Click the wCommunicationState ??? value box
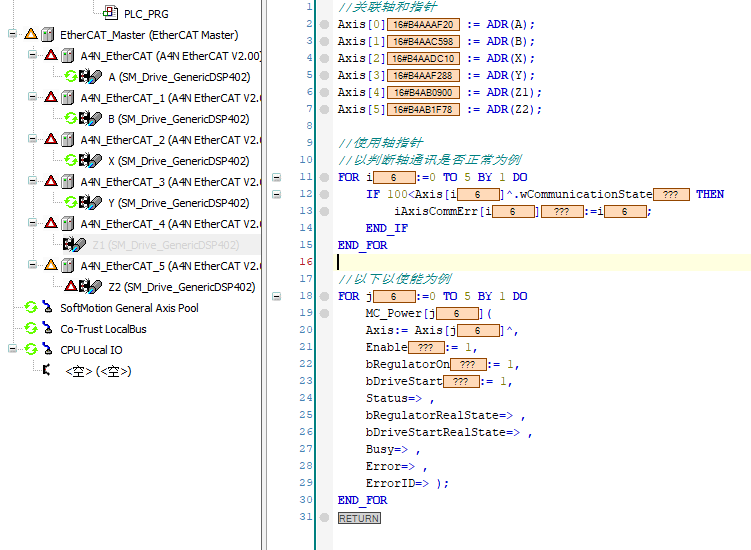Image resolution: width=751 pixels, height=550 pixels. coord(671,195)
